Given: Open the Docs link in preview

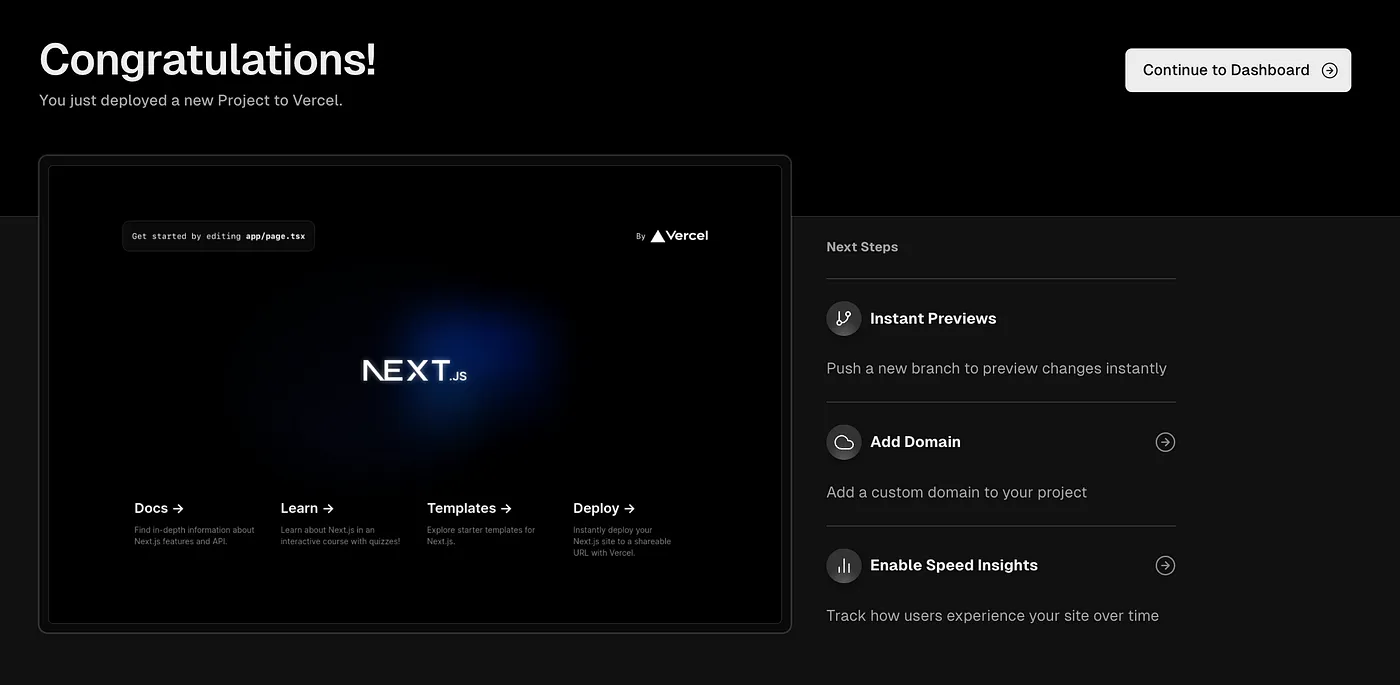Looking at the screenshot, I should point(159,508).
